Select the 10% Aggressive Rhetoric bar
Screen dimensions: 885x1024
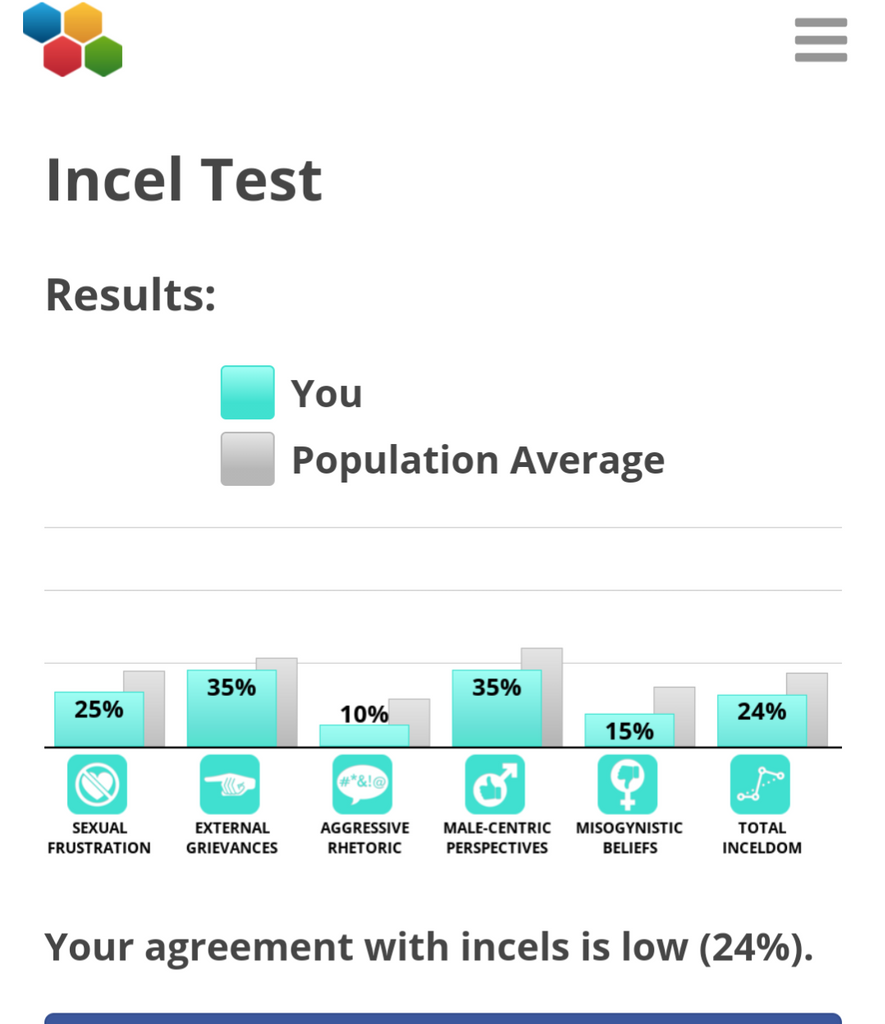364,735
